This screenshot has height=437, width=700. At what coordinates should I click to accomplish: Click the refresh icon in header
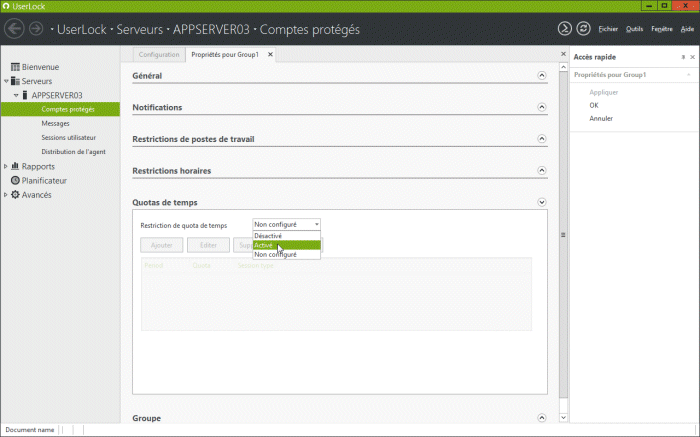pos(583,29)
